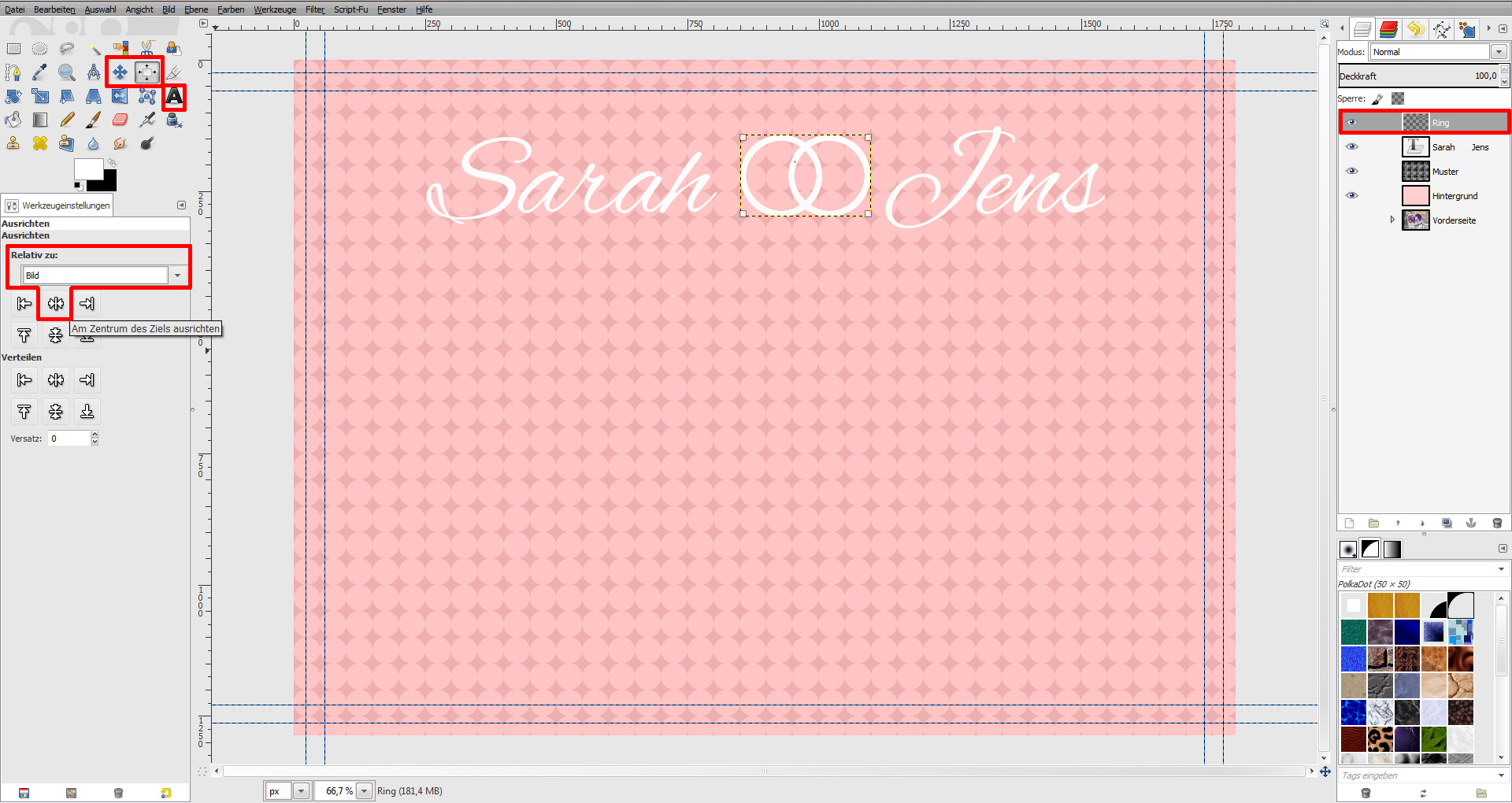Image resolution: width=1512 pixels, height=803 pixels.
Task: Click 'Am Zentrum des Ziels ausrichten' button
Action: coord(55,303)
